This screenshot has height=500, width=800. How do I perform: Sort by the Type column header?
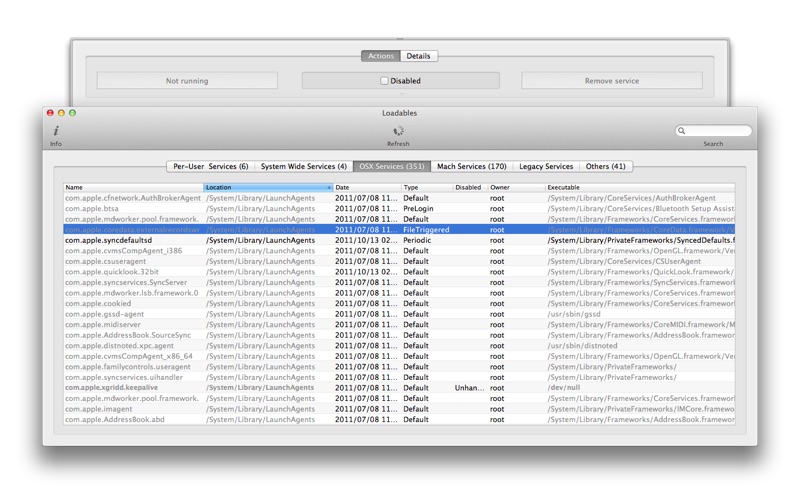click(427, 187)
